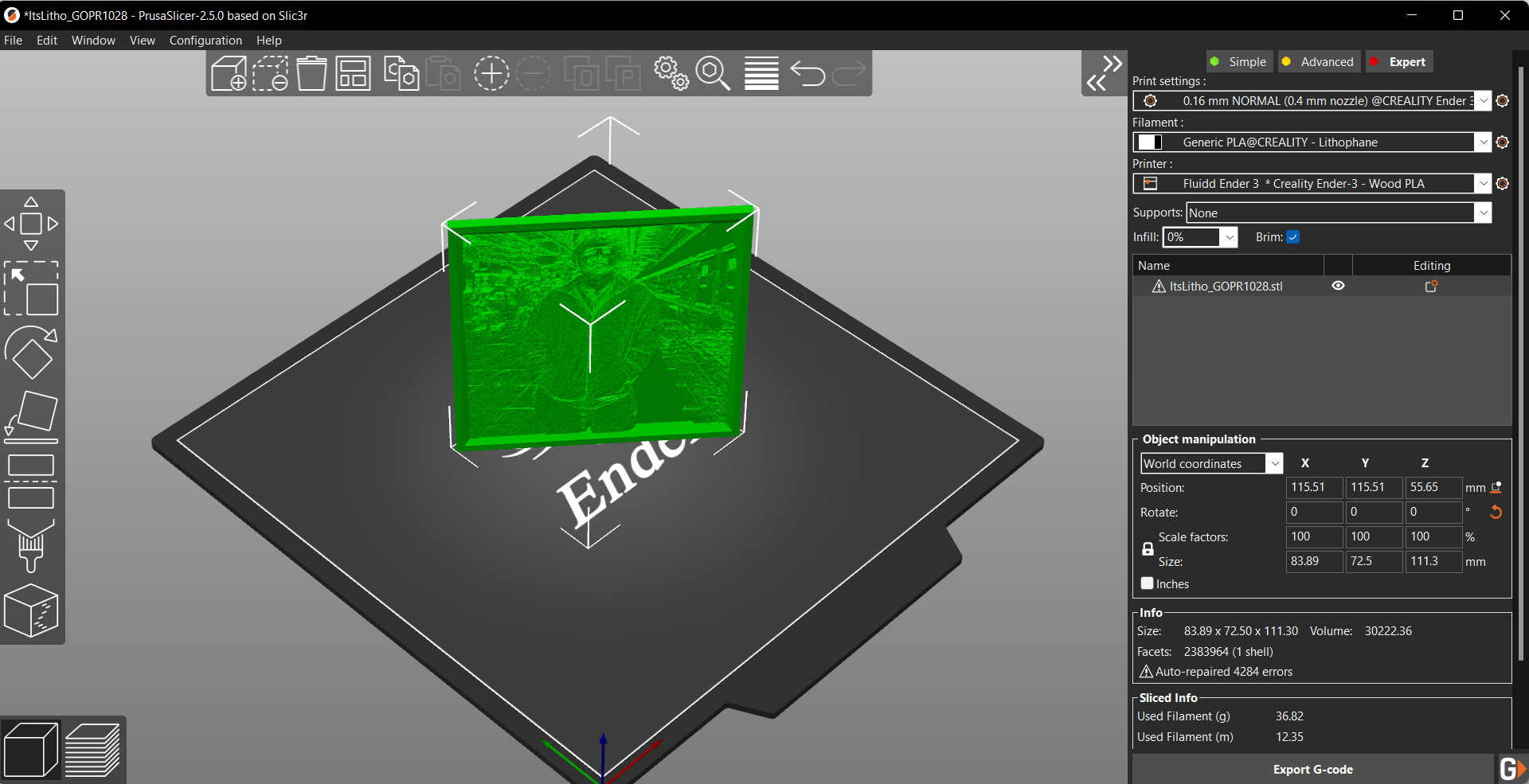Open the Window menu
Screen dimensions: 1529x784
[93, 41]
